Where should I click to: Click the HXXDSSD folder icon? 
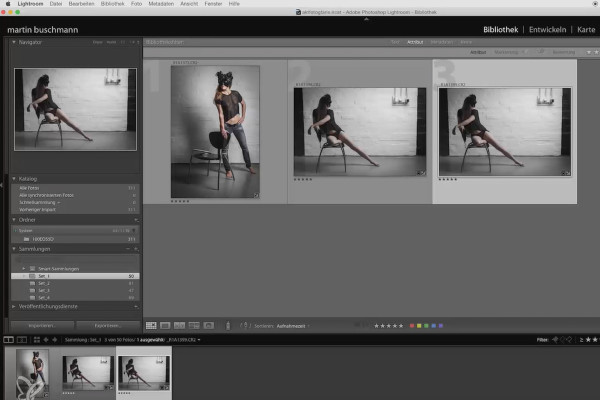(x=26, y=239)
